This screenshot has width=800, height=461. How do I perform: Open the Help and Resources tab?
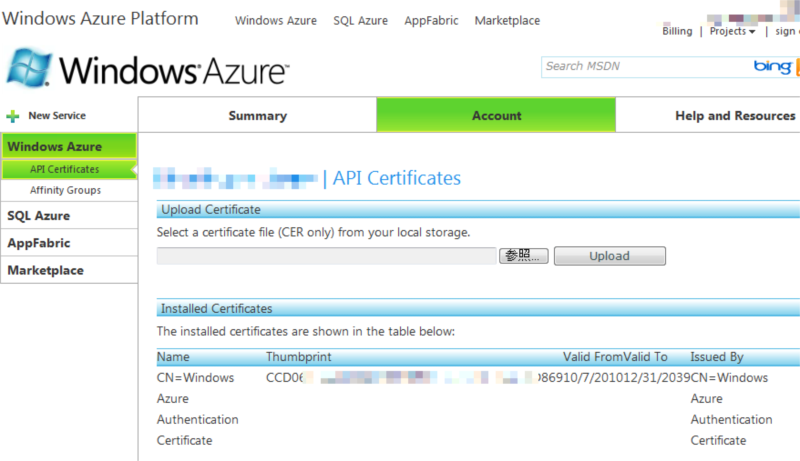[x=734, y=115]
